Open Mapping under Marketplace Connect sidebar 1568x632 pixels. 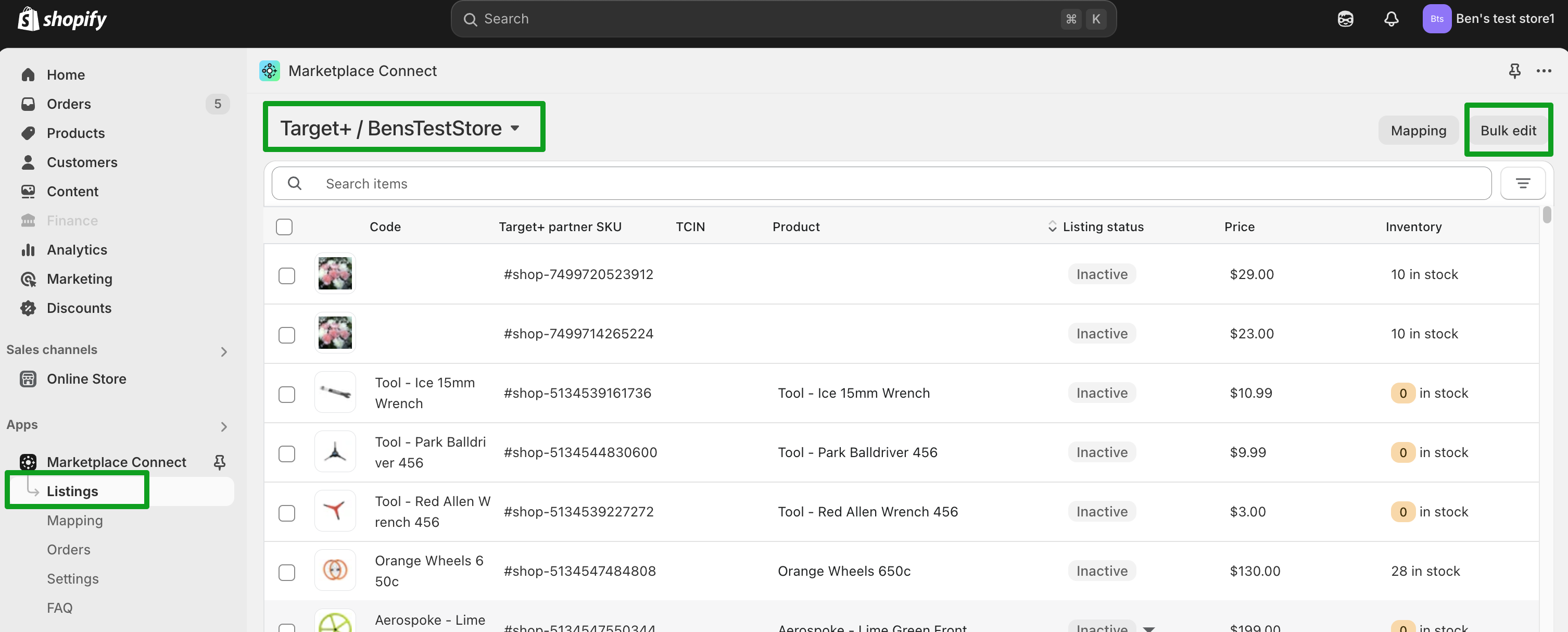[x=74, y=520]
